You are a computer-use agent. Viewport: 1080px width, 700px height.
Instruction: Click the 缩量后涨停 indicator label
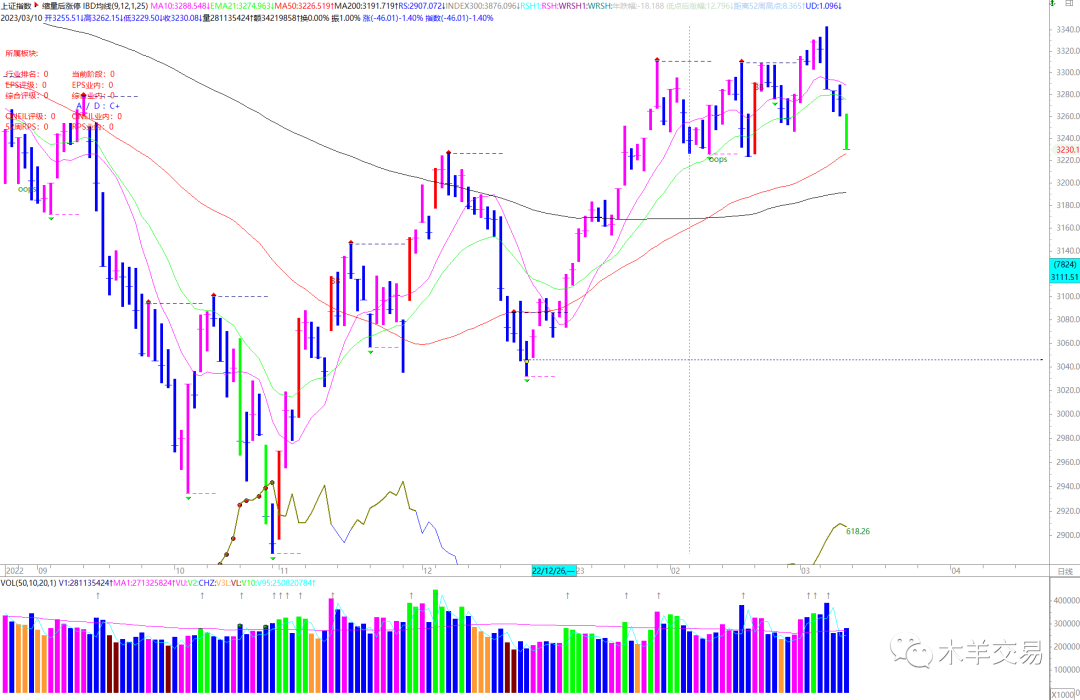(x=61, y=6)
